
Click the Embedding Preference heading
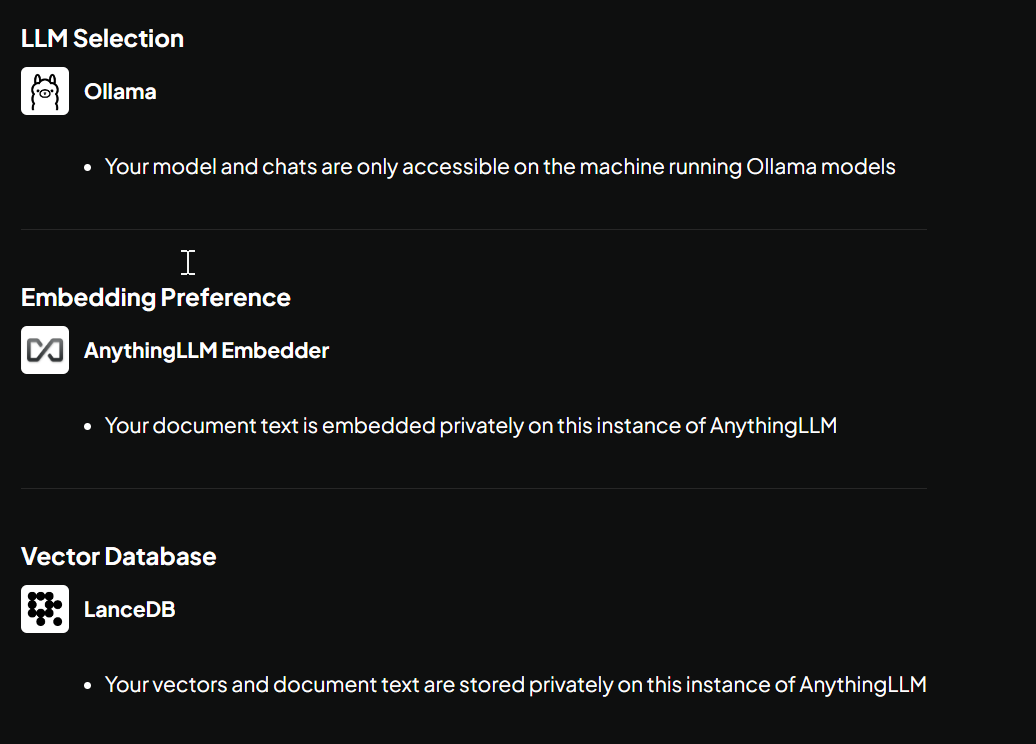tap(156, 298)
